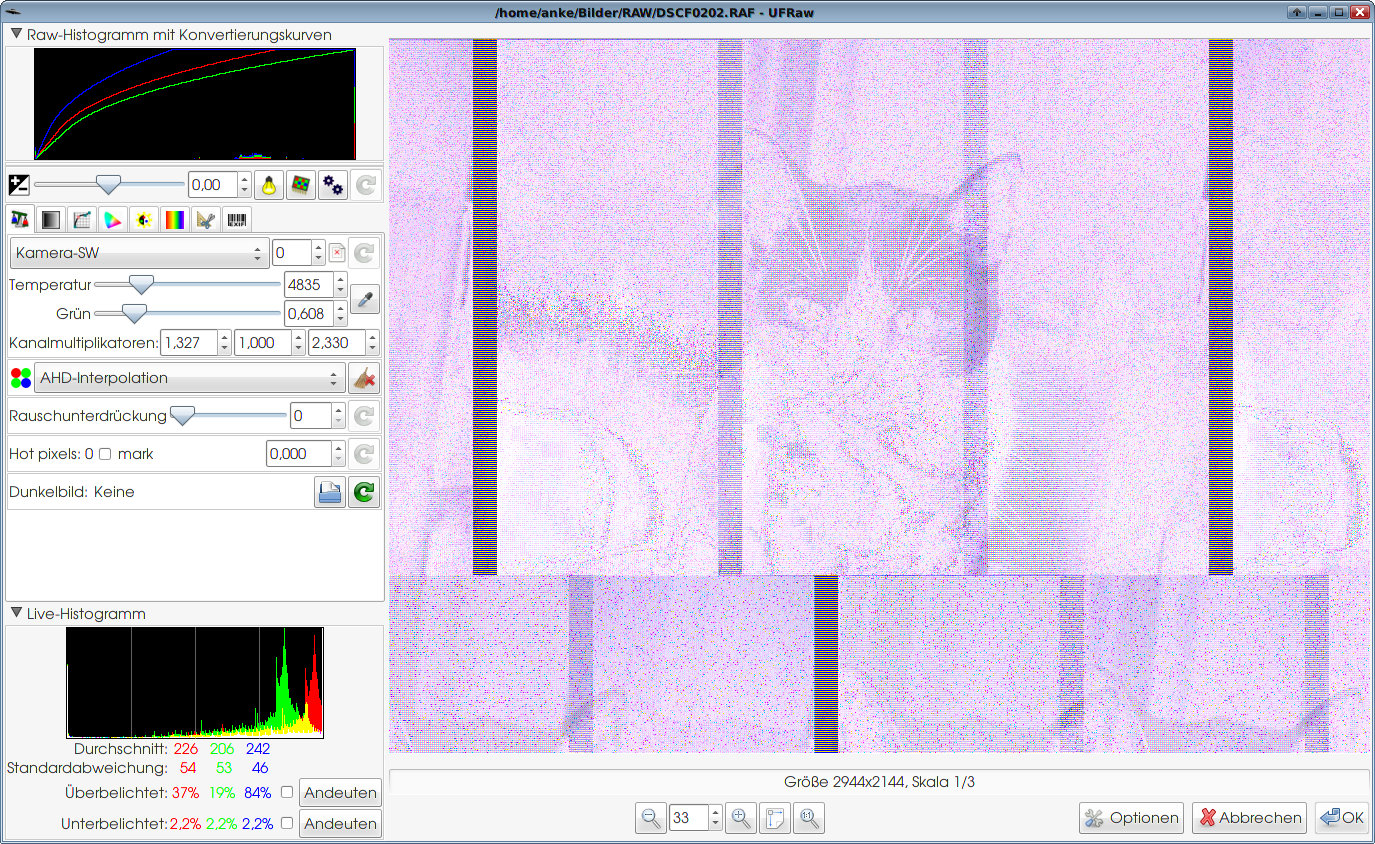Reset hot pixels threshold with its arrow icon
This screenshot has height=844, width=1375.
(365, 454)
